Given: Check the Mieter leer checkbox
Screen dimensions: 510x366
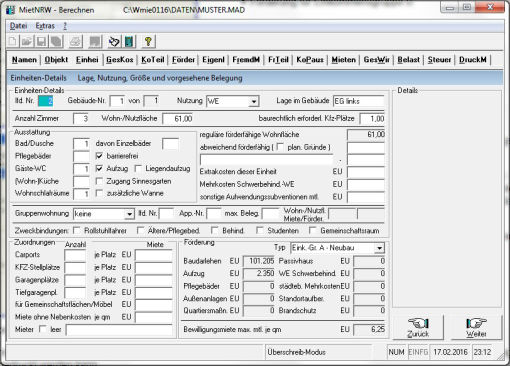Looking at the screenshot, I should (43, 329).
